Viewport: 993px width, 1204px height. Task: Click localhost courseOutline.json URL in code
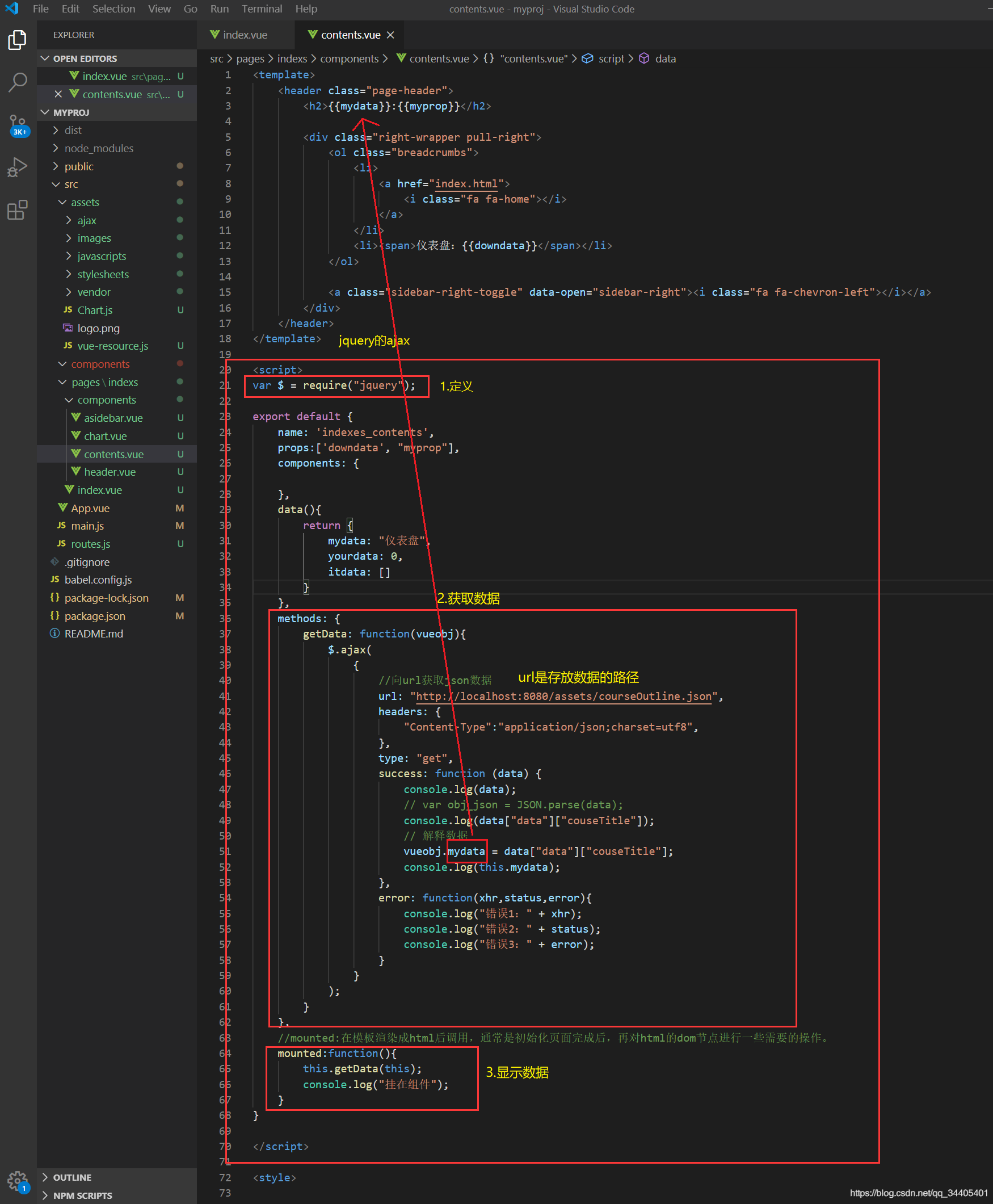pyautogui.click(x=563, y=697)
